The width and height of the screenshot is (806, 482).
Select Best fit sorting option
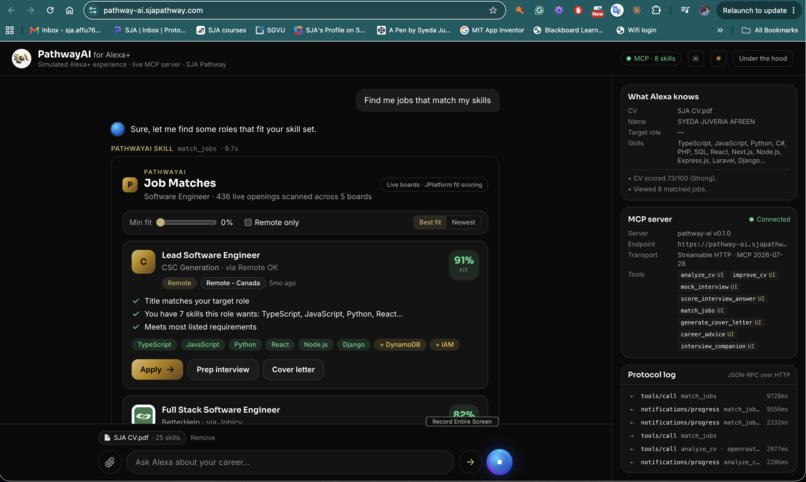[x=430, y=223]
